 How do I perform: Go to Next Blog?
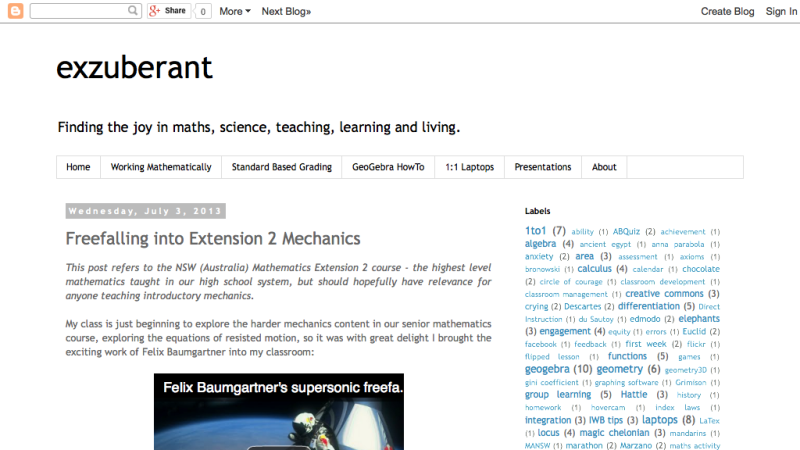(x=286, y=11)
